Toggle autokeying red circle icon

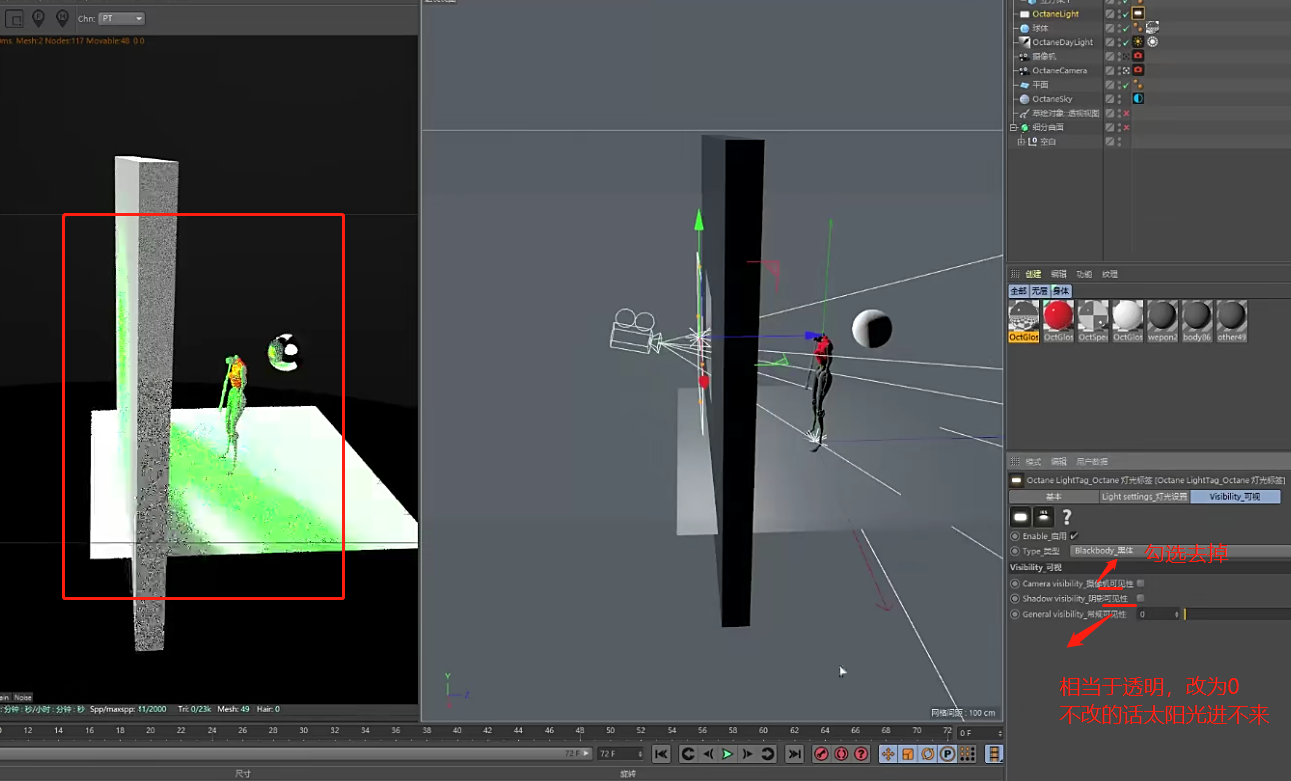tap(841, 754)
